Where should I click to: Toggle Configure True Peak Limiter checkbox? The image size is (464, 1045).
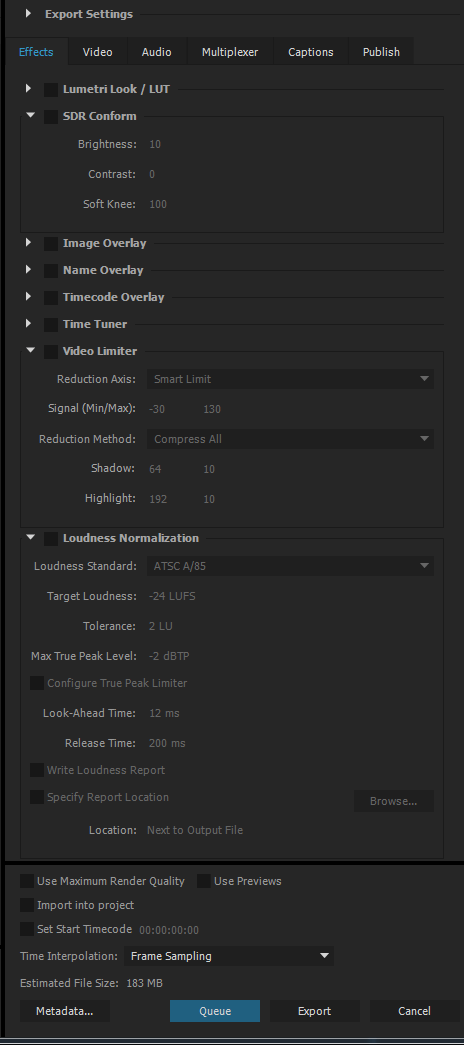[37, 683]
